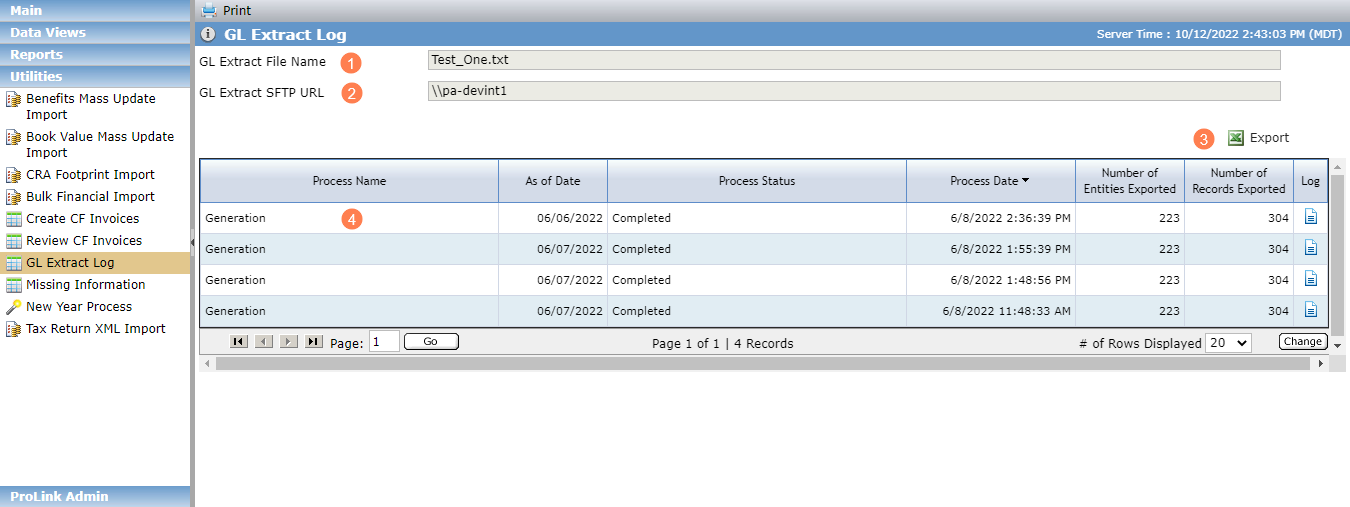Open New Year Process utility
Viewport: 1350px width, 507px height.
tap(79, 307)
